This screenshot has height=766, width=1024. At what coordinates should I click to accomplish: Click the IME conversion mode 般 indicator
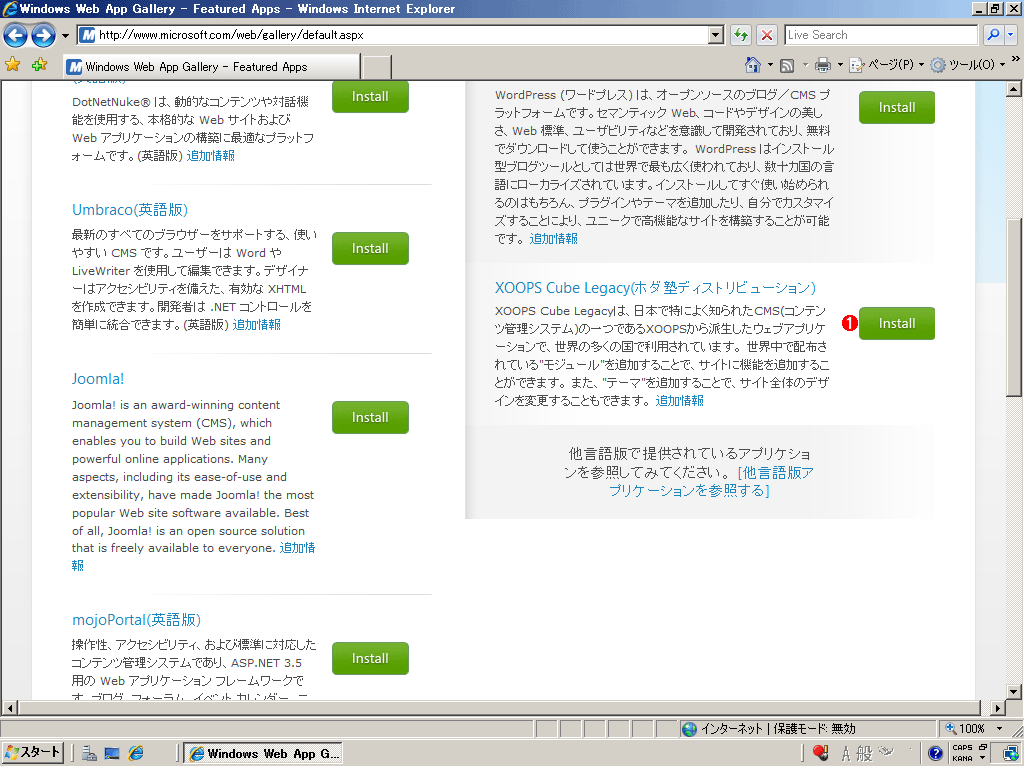tap(864, 754)
